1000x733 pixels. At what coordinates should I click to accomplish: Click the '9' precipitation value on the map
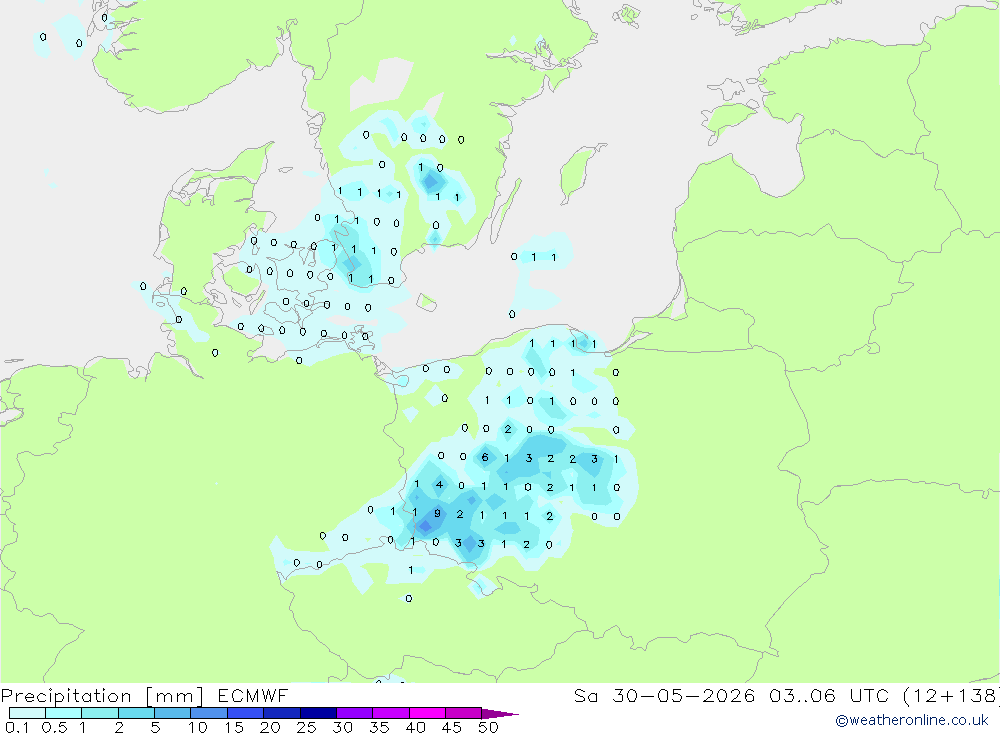[437, 514]
